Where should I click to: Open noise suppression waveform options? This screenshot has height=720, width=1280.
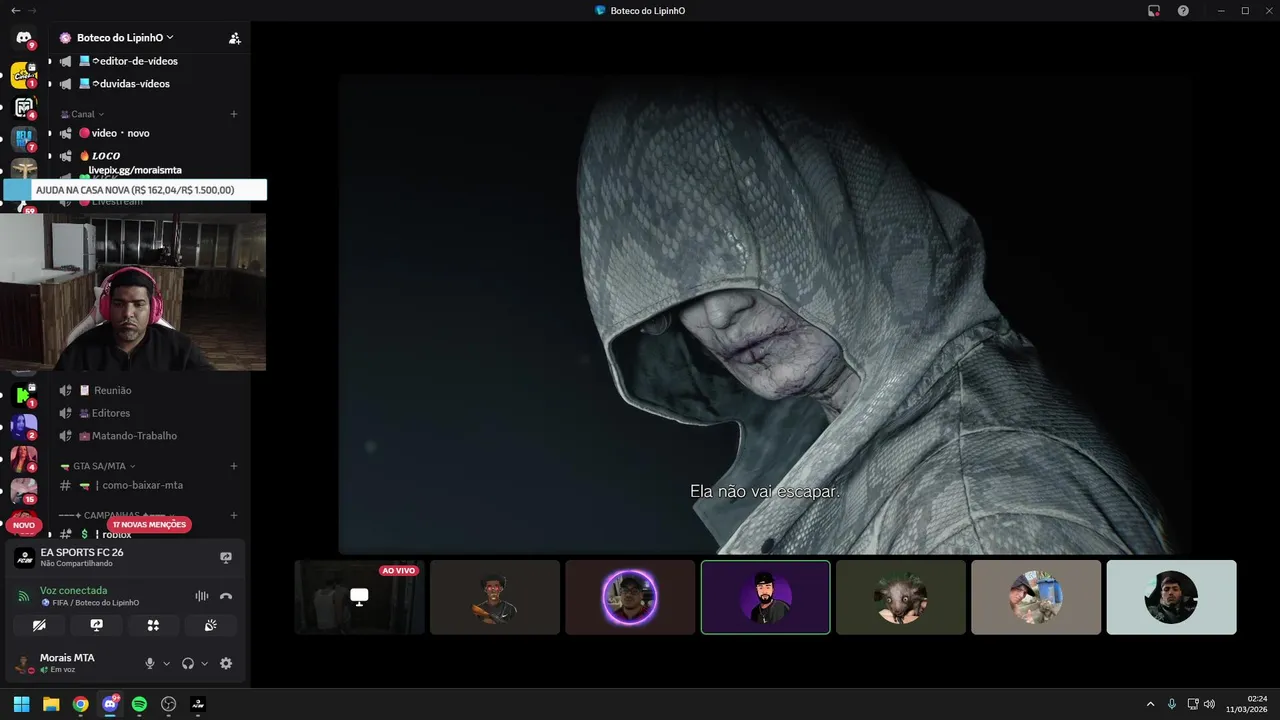point(202,596)
